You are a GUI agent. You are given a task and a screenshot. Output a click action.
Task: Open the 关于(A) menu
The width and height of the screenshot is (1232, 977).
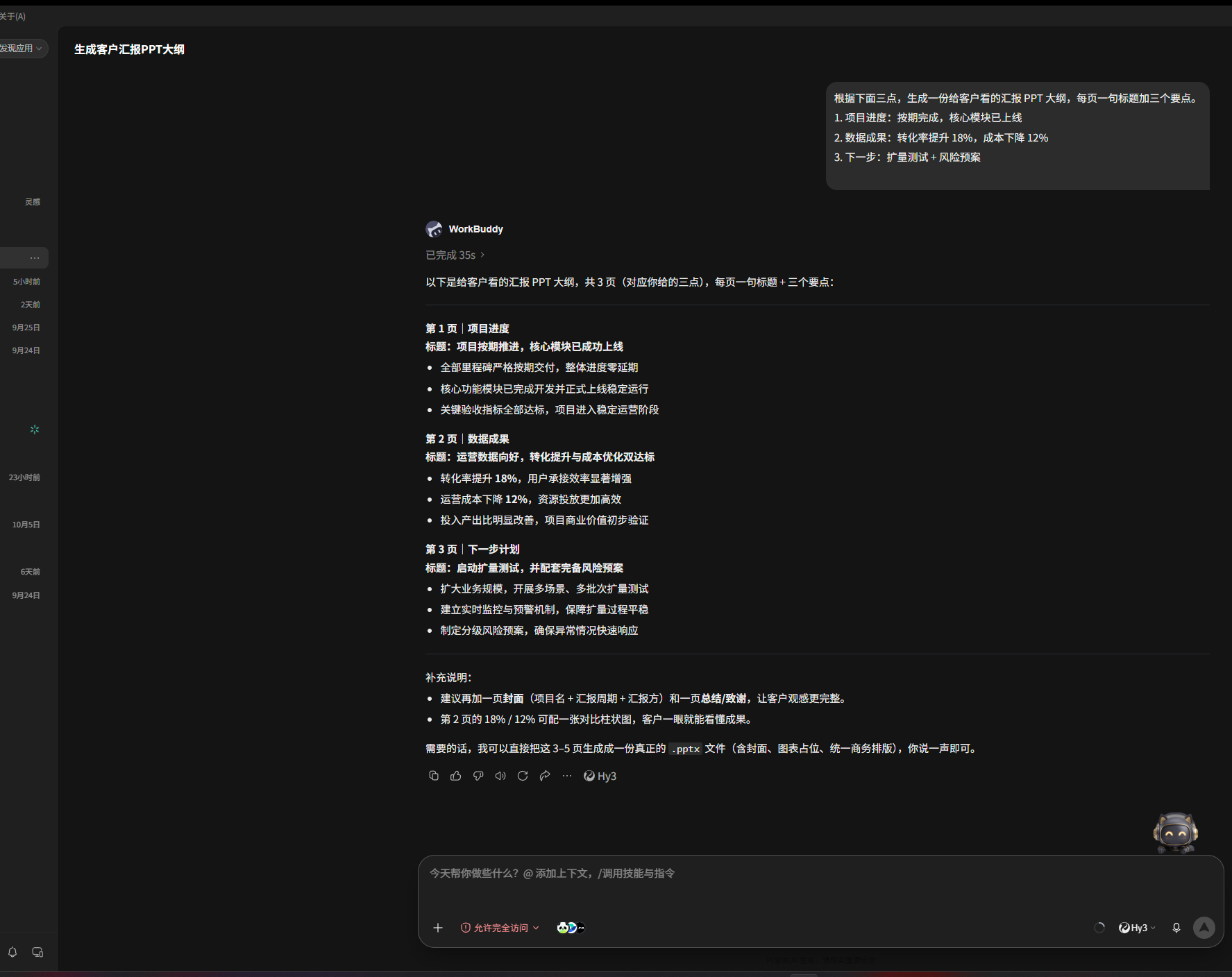click(x=12, y=16)
